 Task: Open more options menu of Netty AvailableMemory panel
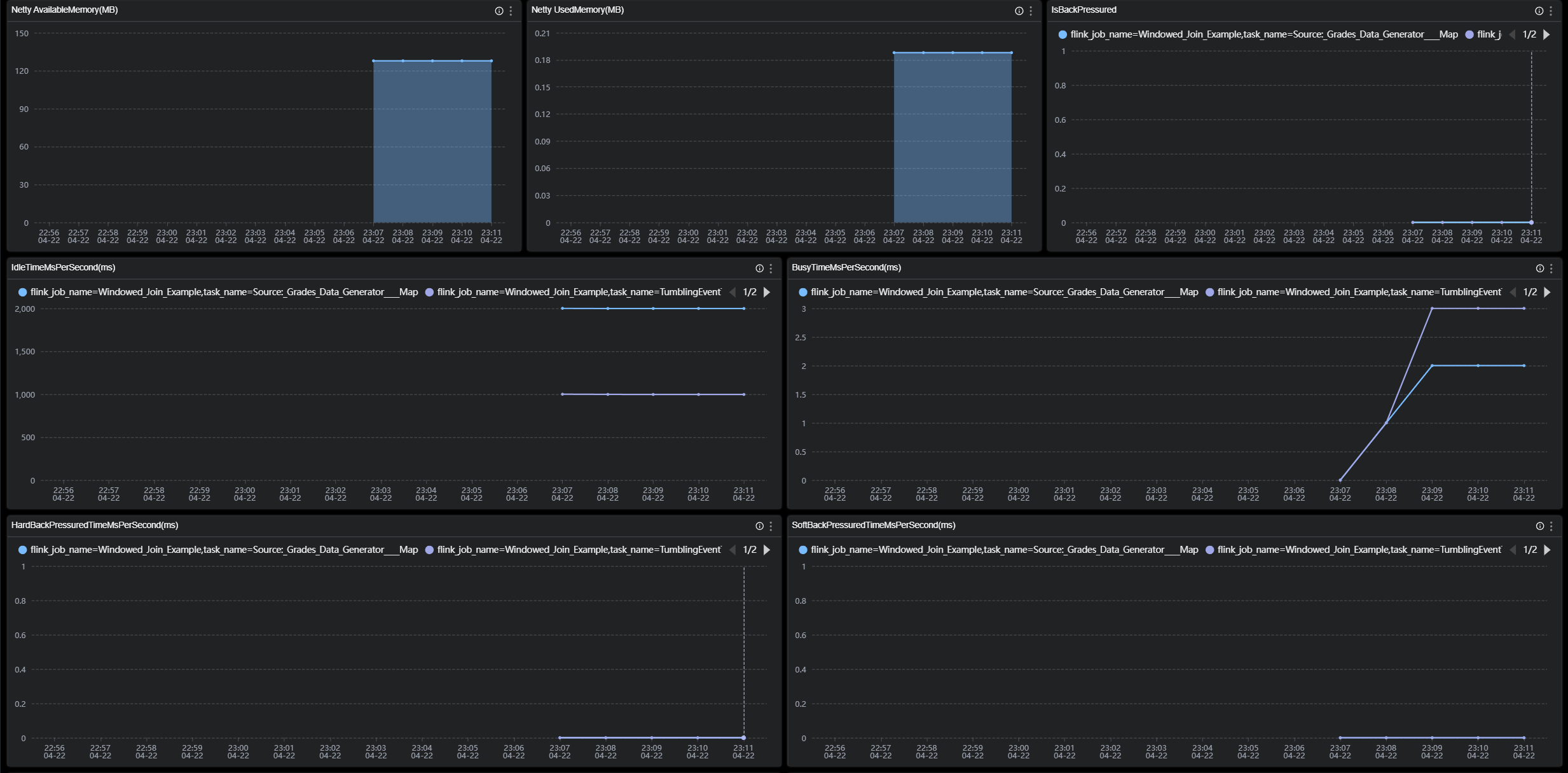click(511, 11)
